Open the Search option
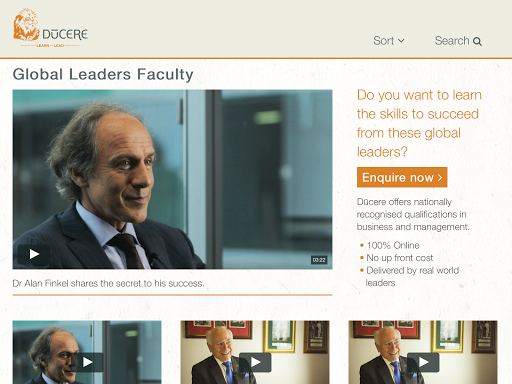 point(458,41)
